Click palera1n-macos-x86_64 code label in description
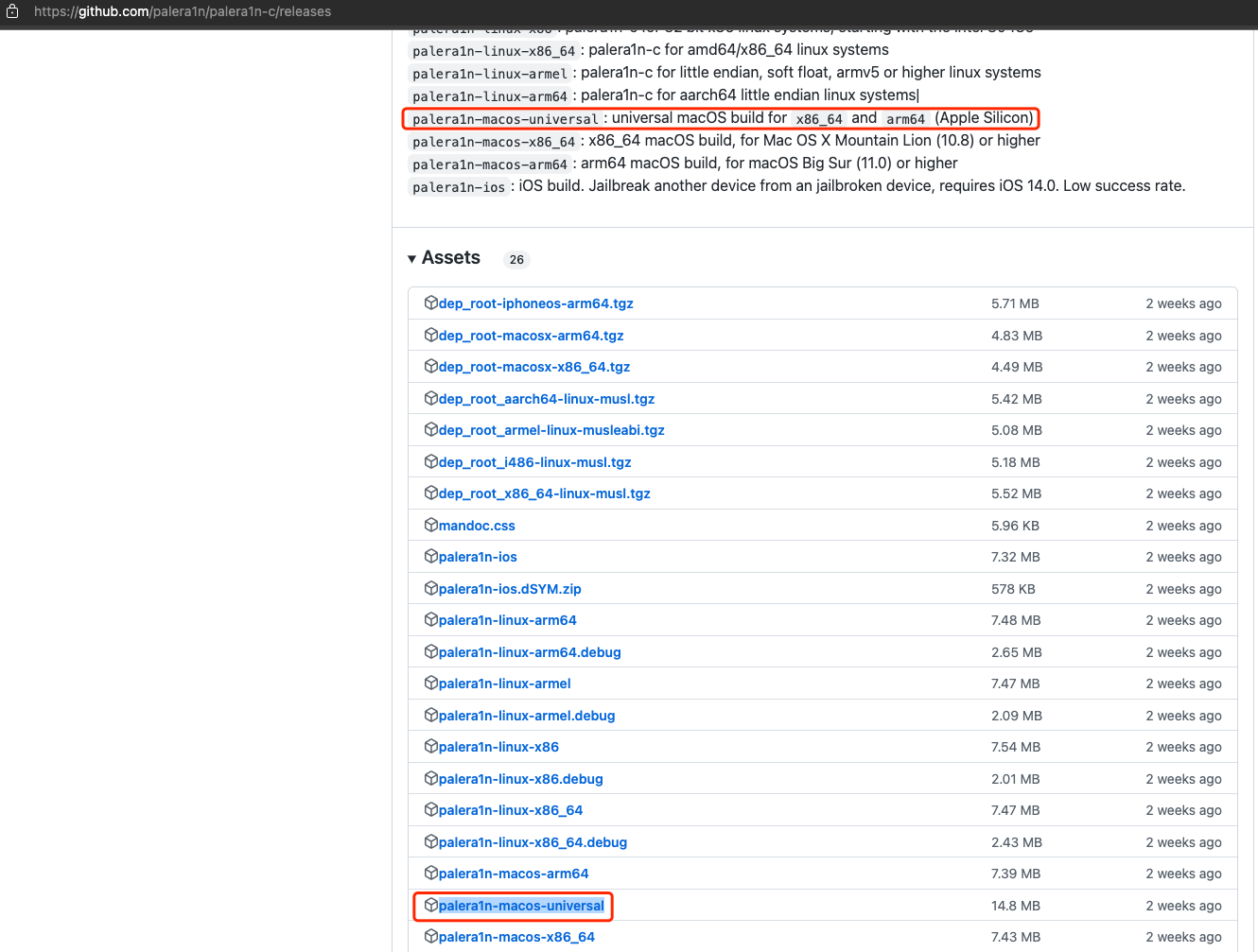The width and height of the screenshot is (1258, 952). pos(494,142)
